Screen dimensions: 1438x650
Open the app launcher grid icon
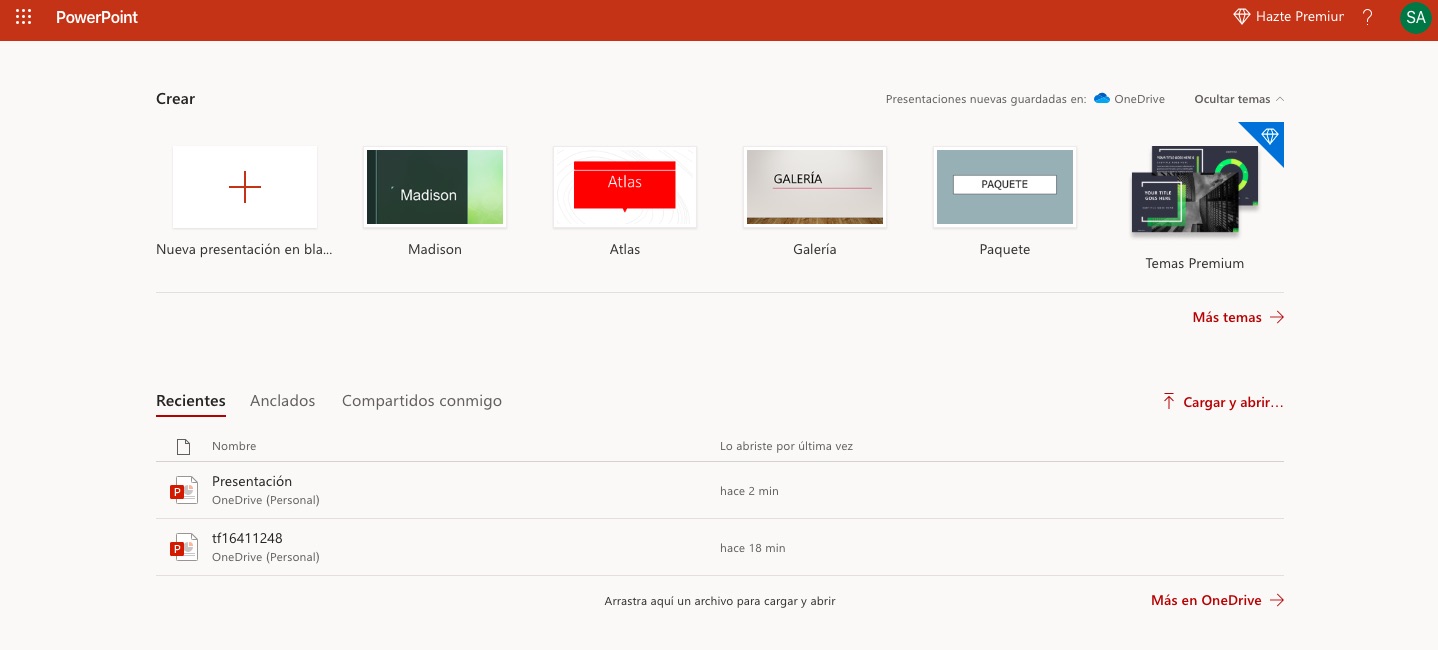click(23, 17)
